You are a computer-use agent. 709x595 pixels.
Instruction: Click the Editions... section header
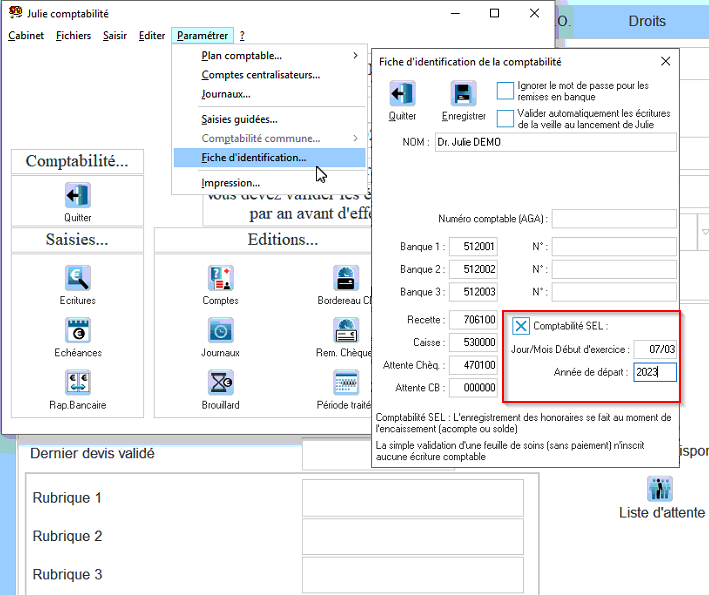tap(283, 240)
